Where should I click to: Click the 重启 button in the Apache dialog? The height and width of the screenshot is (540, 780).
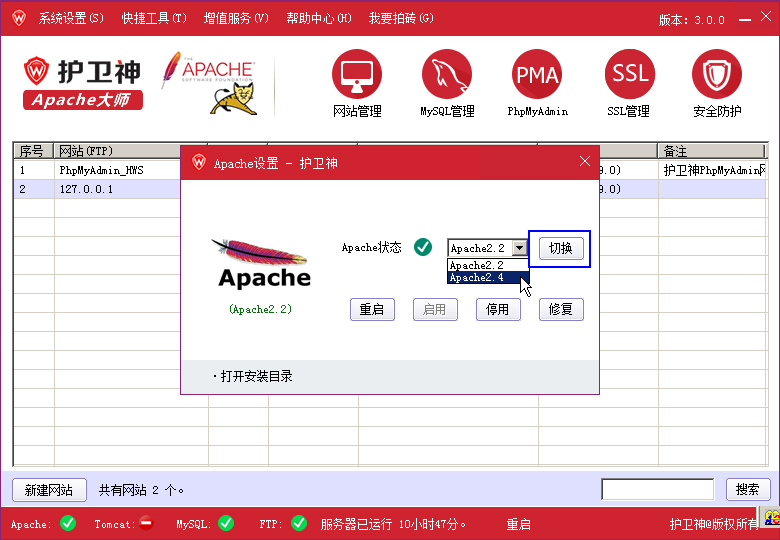click(x=372, y=309)
